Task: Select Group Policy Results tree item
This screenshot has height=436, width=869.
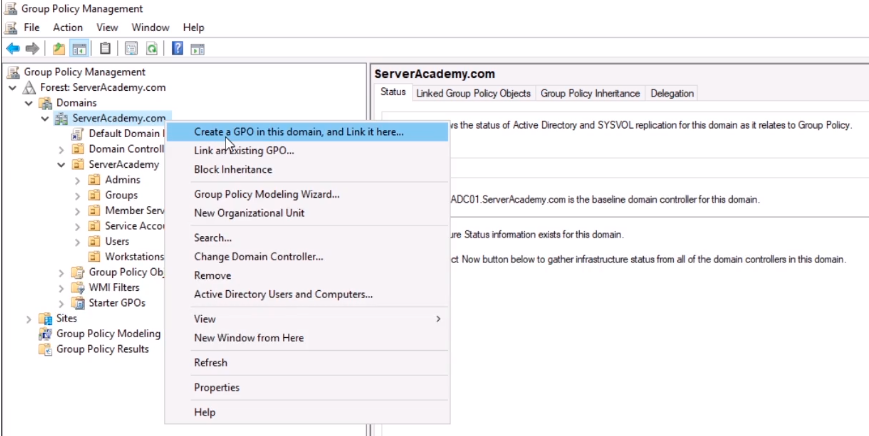Action: pyautogui.click(x=102, y=349)
